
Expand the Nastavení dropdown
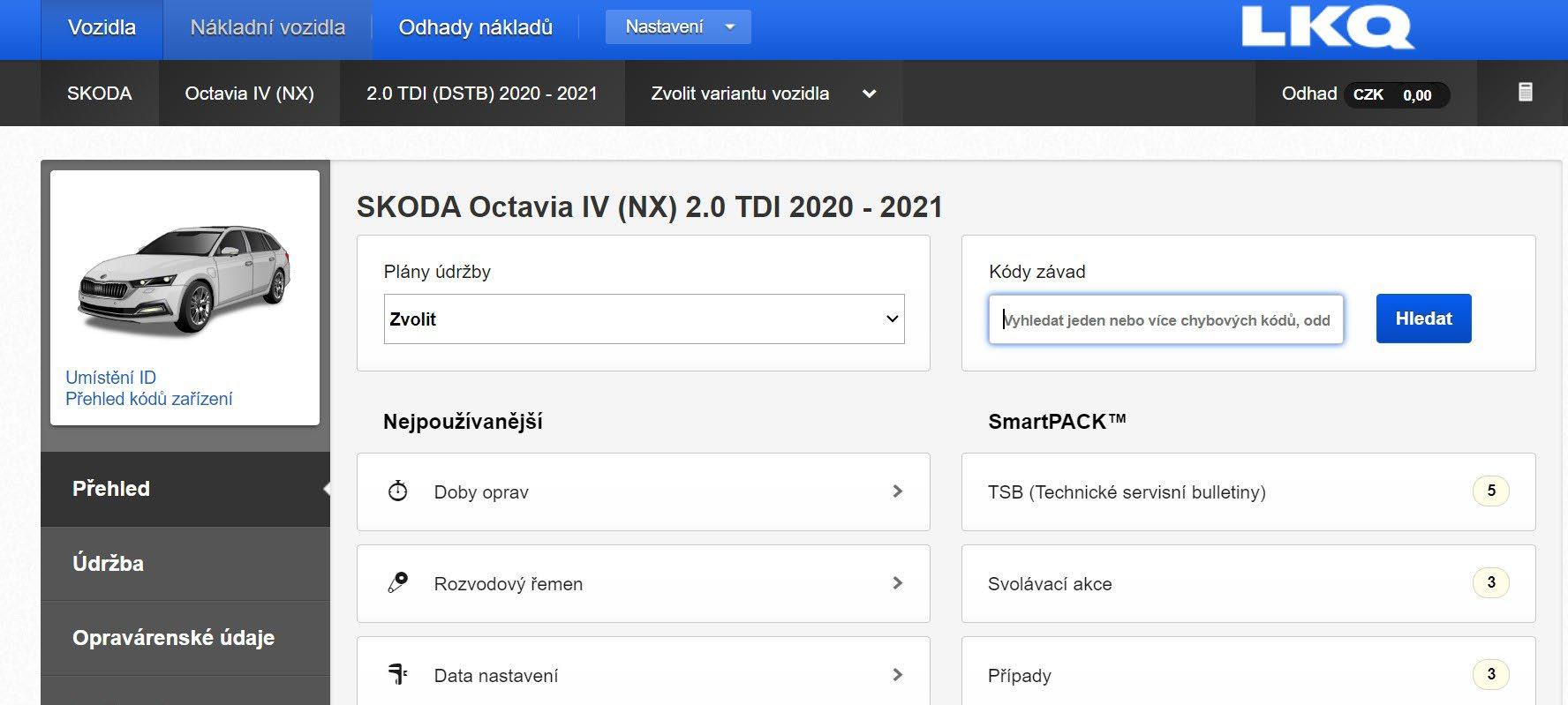(x=678, y=27)
